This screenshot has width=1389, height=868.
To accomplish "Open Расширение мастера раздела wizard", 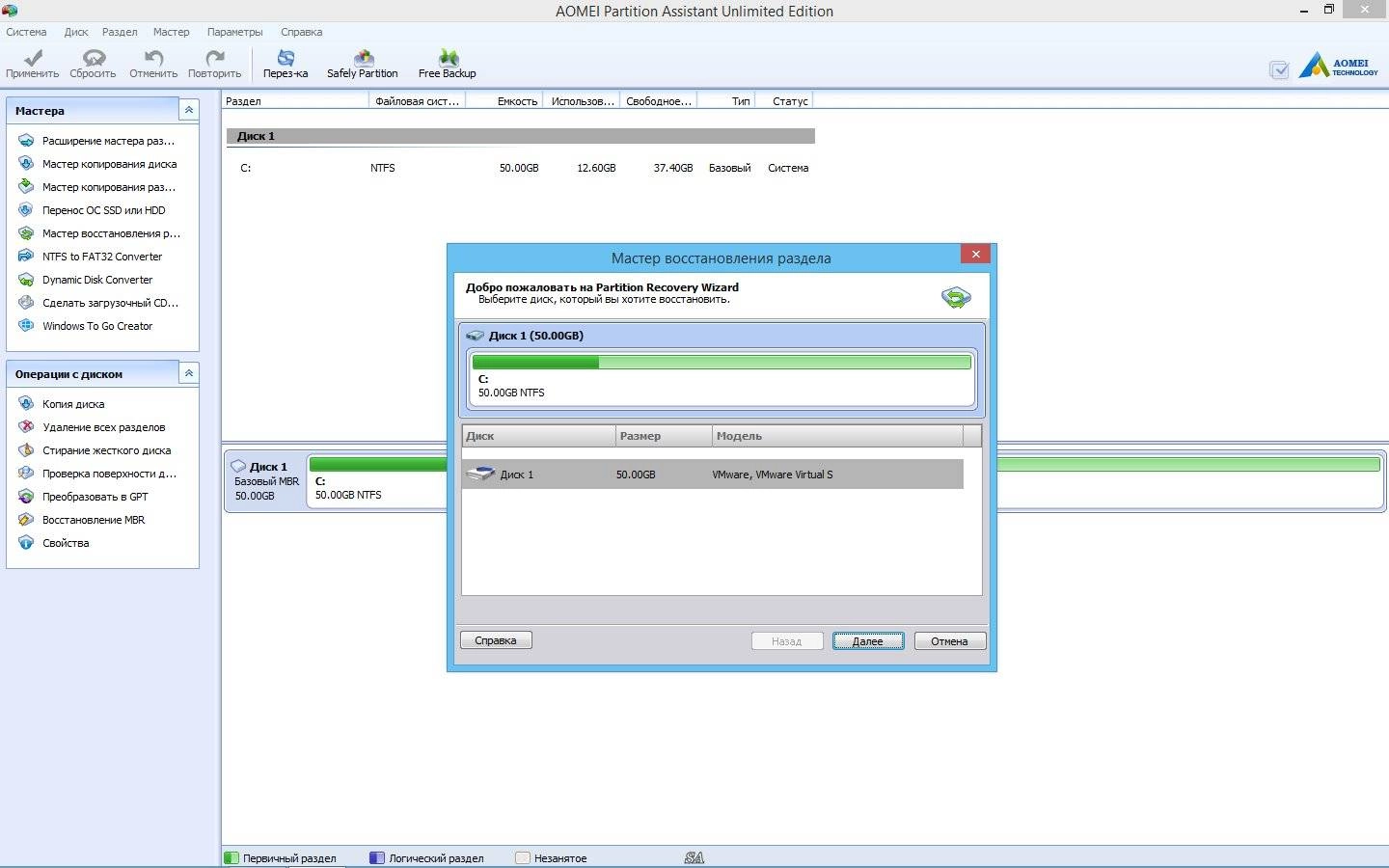I will (97, 141).
